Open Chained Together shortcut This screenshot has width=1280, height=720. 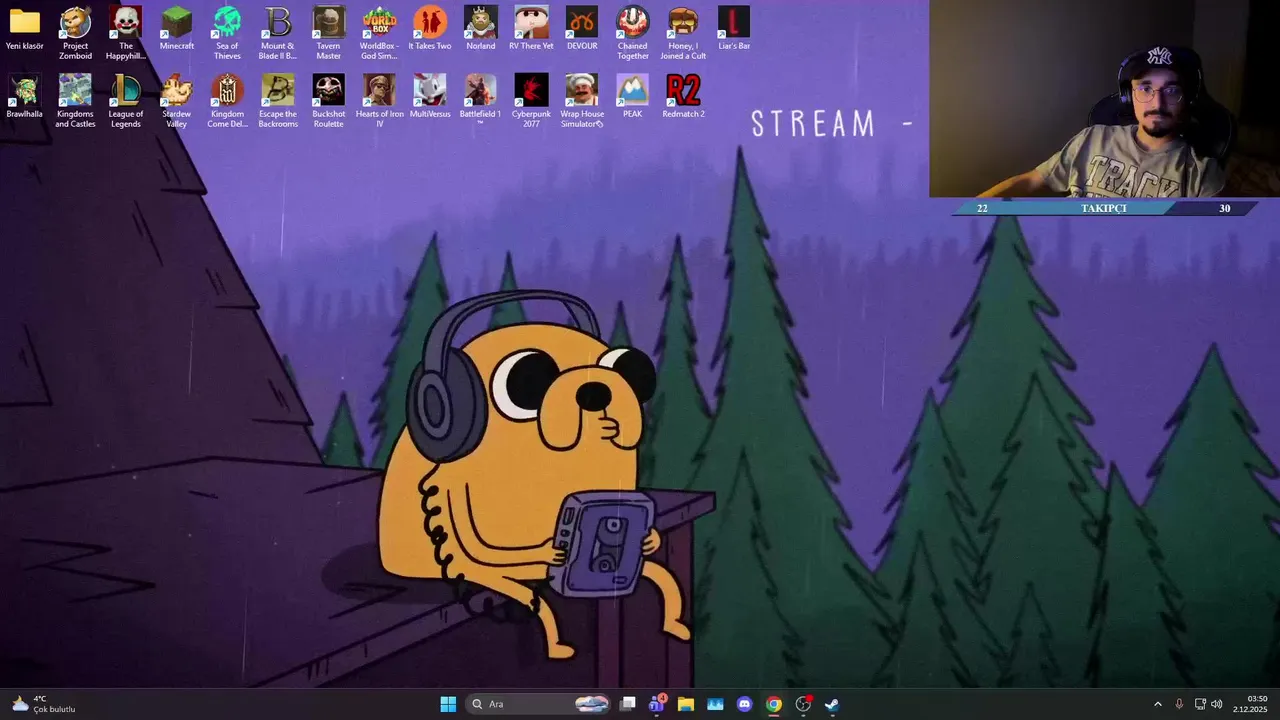point(632,33)
